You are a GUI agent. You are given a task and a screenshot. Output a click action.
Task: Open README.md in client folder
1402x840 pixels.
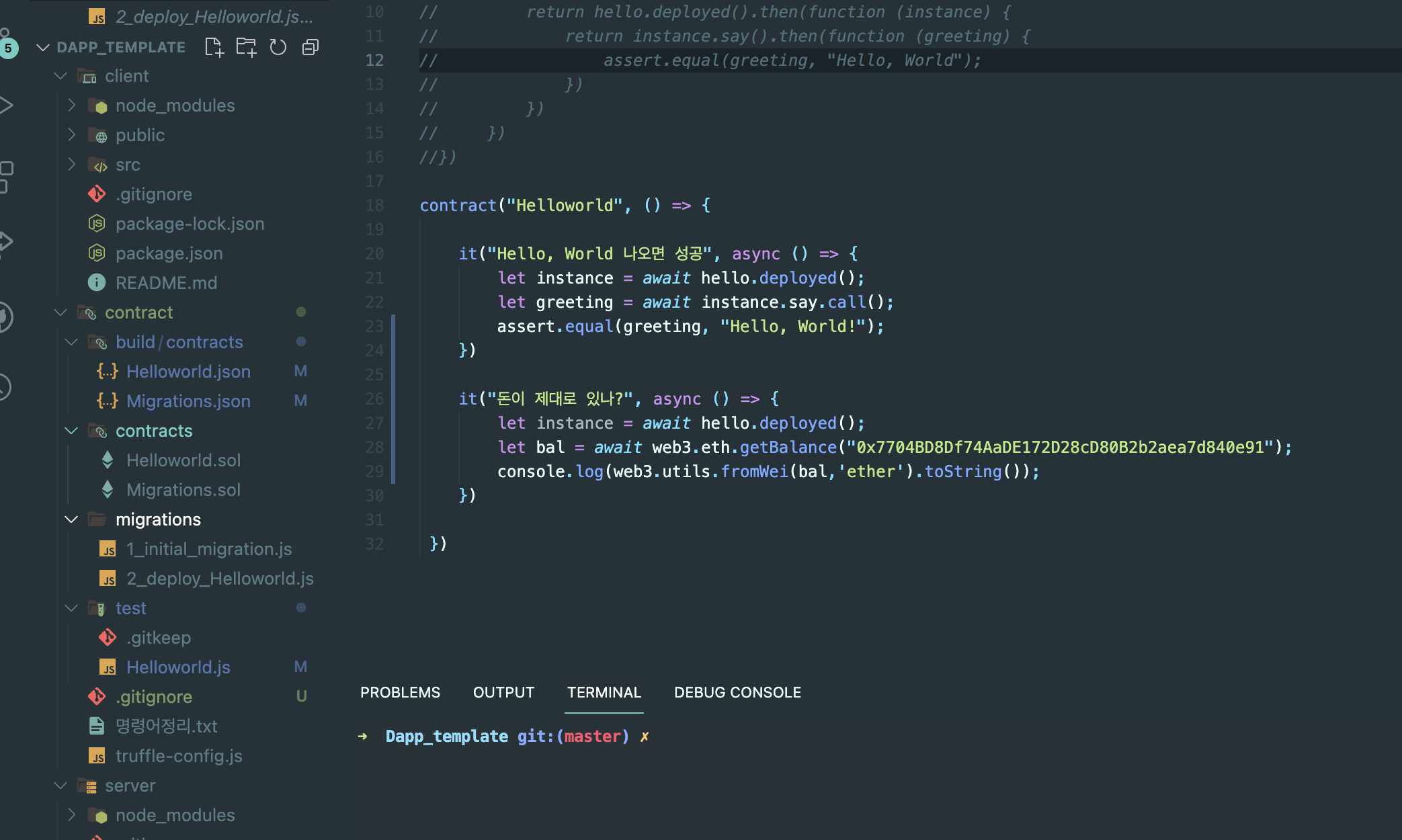tap(166, 283)
